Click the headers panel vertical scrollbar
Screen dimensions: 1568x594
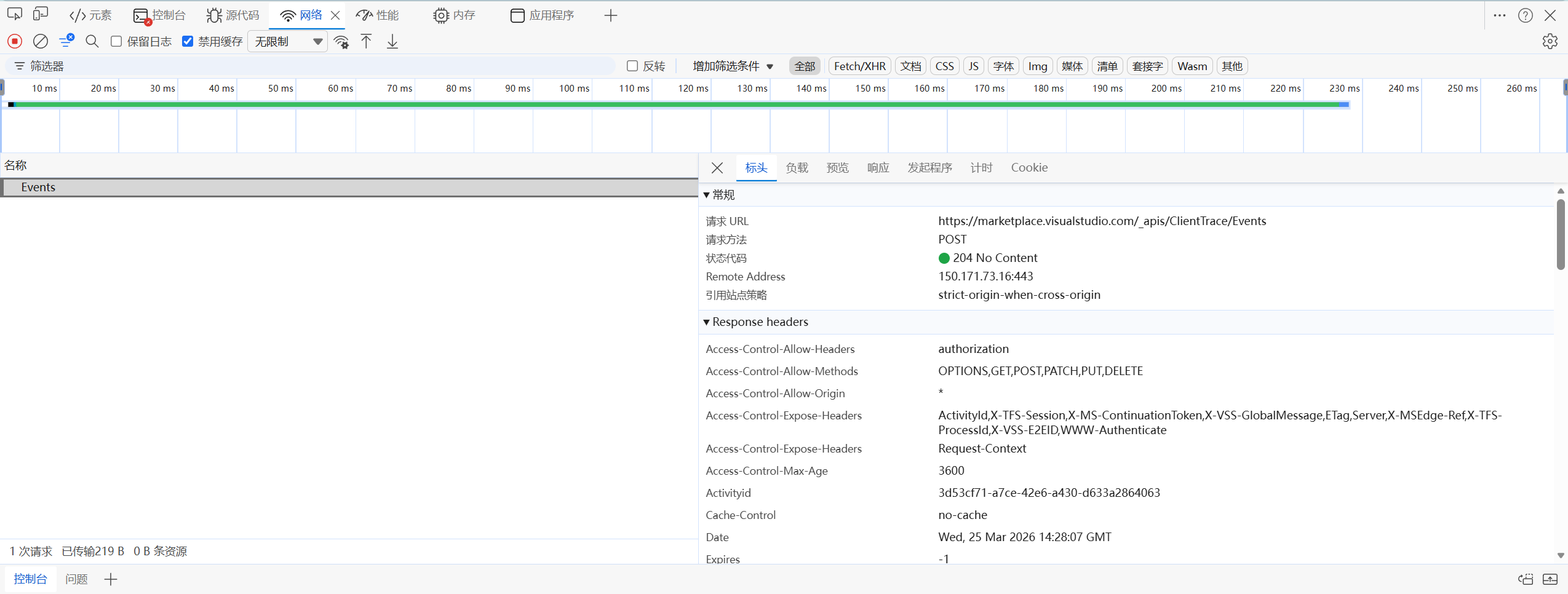pyautogui.click(x=1561, y=234)
